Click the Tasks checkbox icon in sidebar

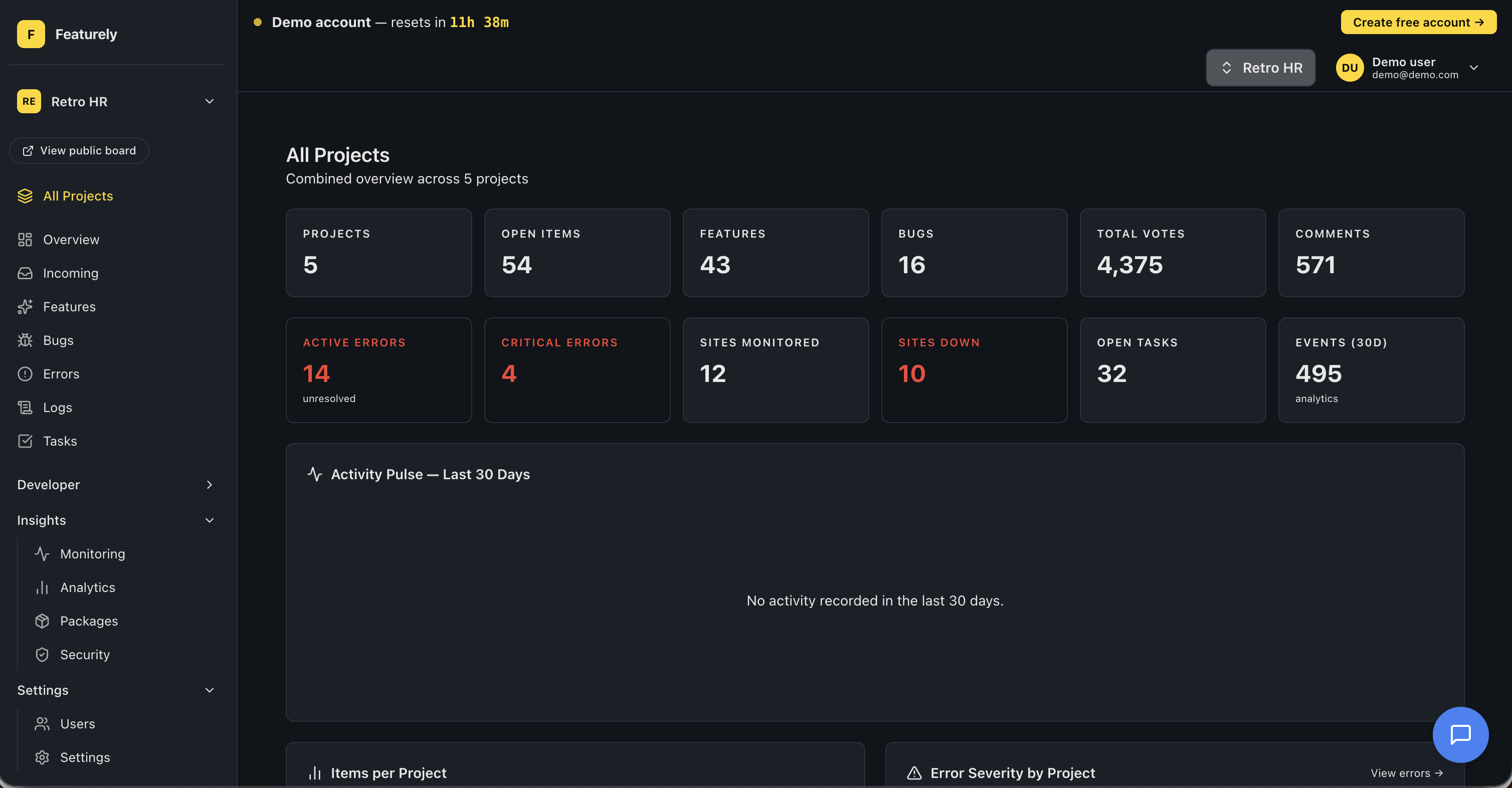25,441
